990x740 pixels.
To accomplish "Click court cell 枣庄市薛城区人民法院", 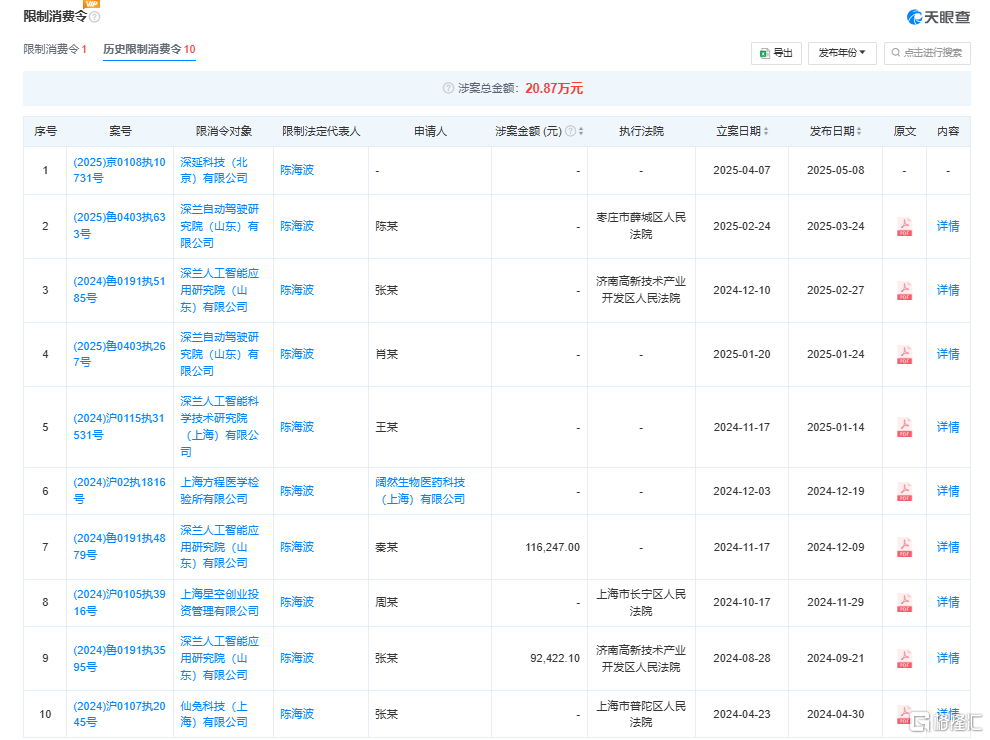I will pos(641,226).
